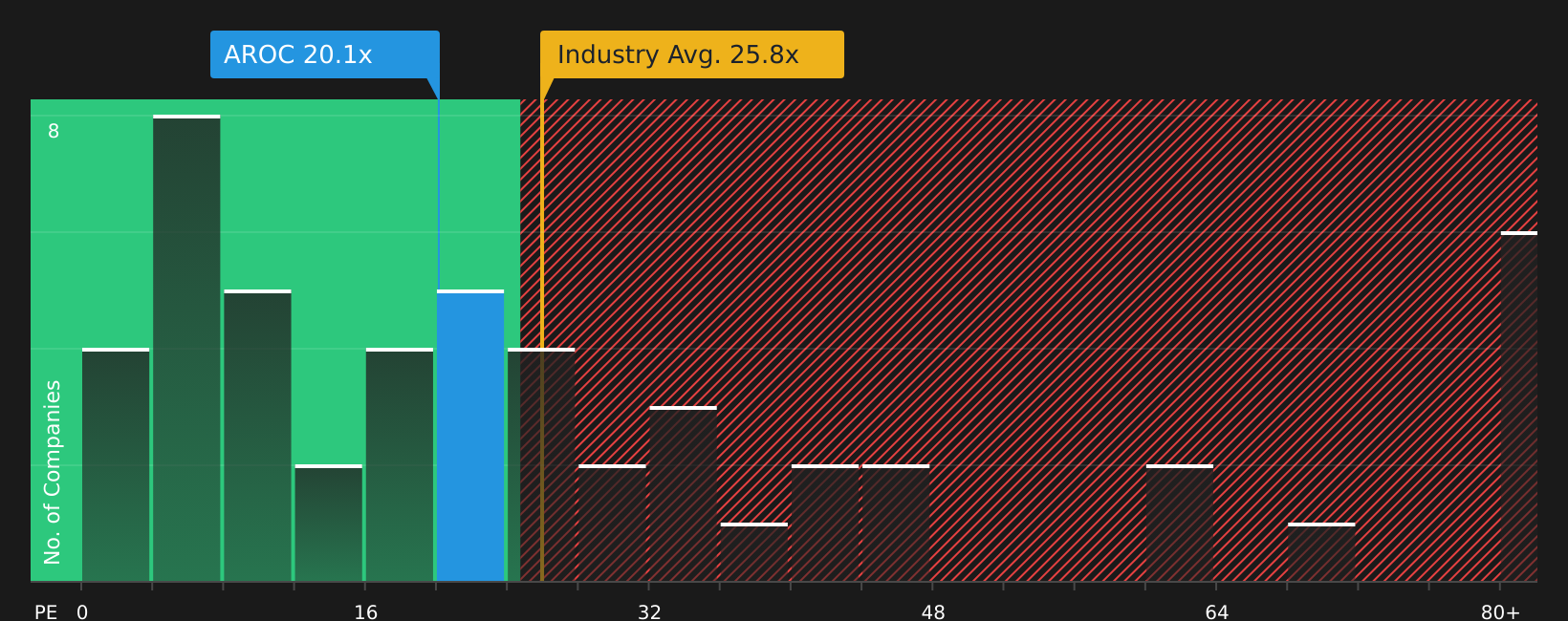Screen dimensions: 1568x621
Task: Click the Industry Avg. 25.8x label
Action: (x=692, y=54)
